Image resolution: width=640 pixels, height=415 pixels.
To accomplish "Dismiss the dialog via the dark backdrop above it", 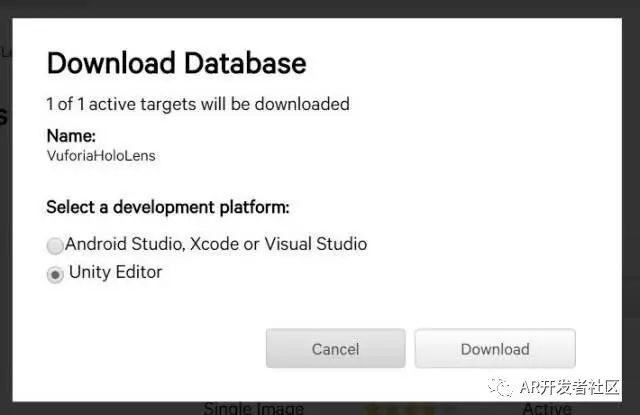I will click(320, 8).
